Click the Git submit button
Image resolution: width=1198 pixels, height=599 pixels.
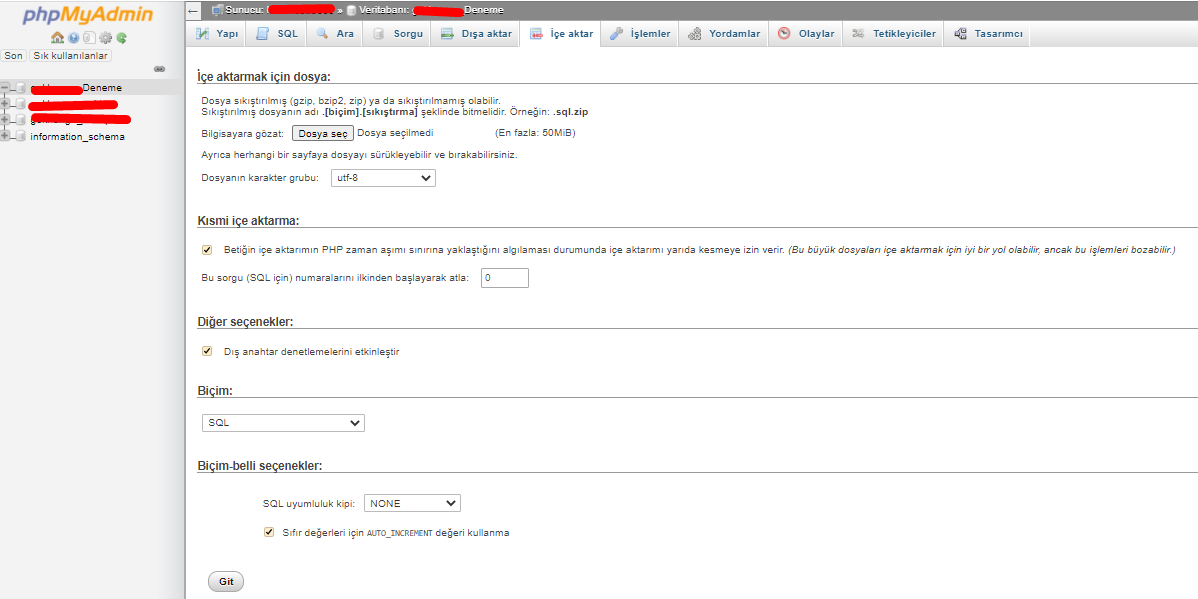pyautogui.click(x=226, y=581)
